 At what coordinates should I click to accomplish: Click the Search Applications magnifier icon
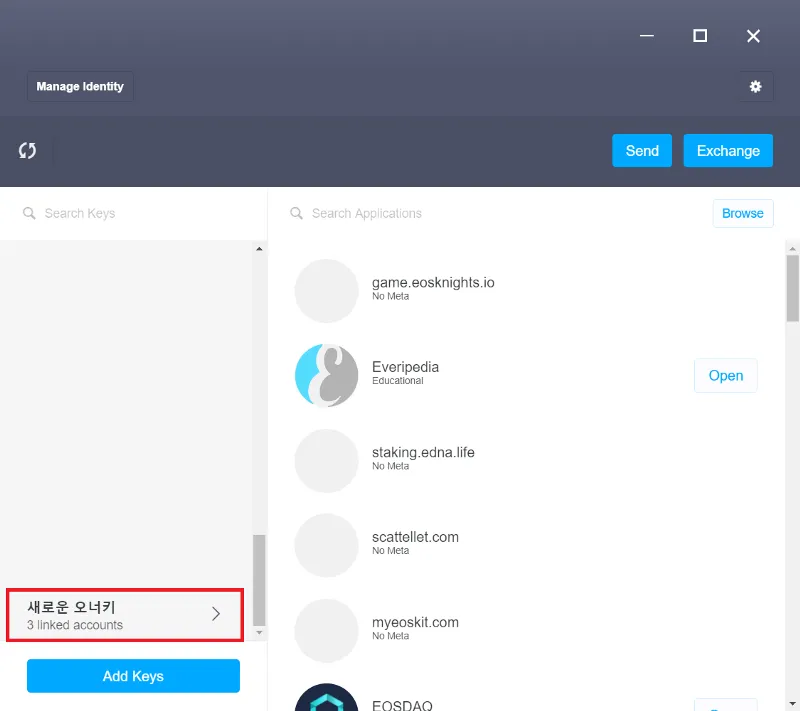coord(296,213)
